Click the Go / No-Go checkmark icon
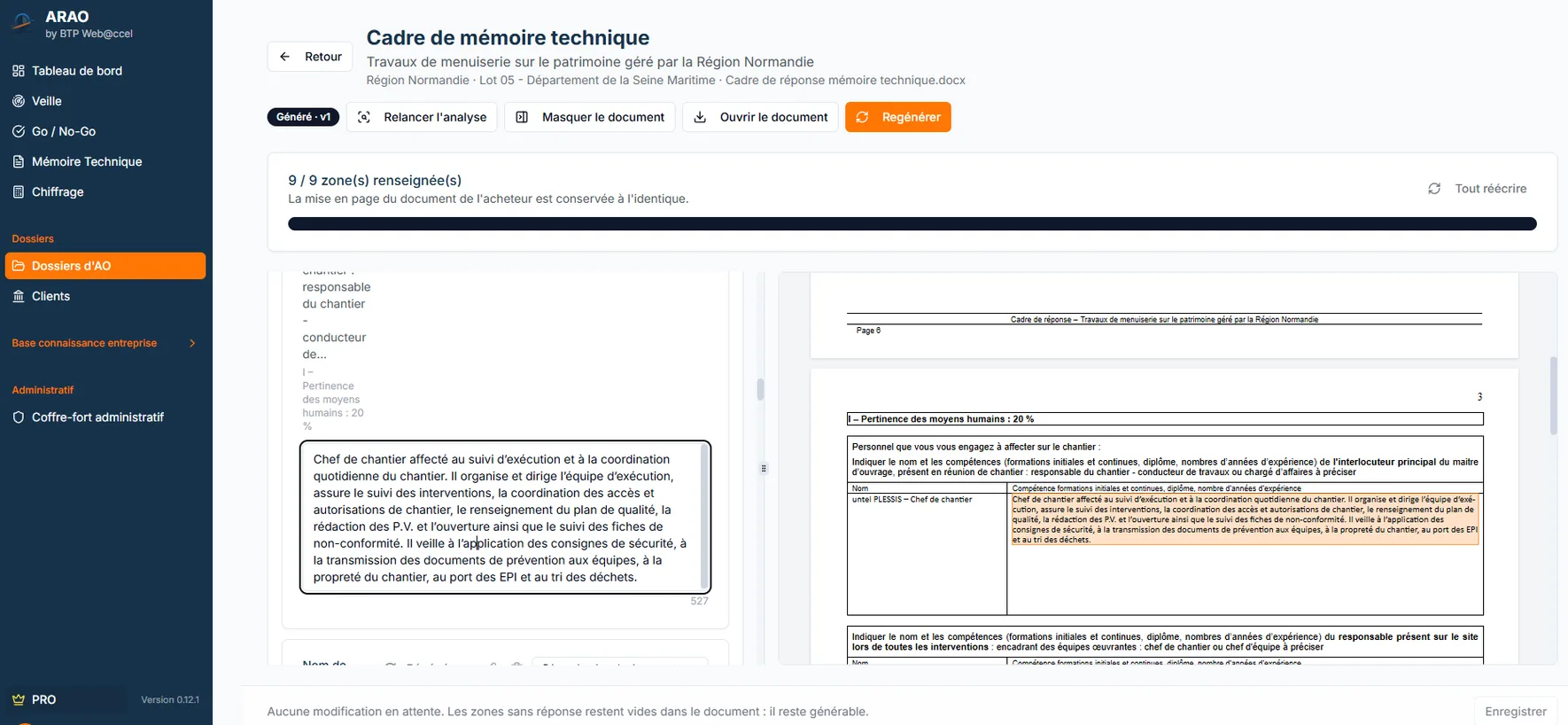Screen dimensions: 1568x725 (x=19, y=131)
